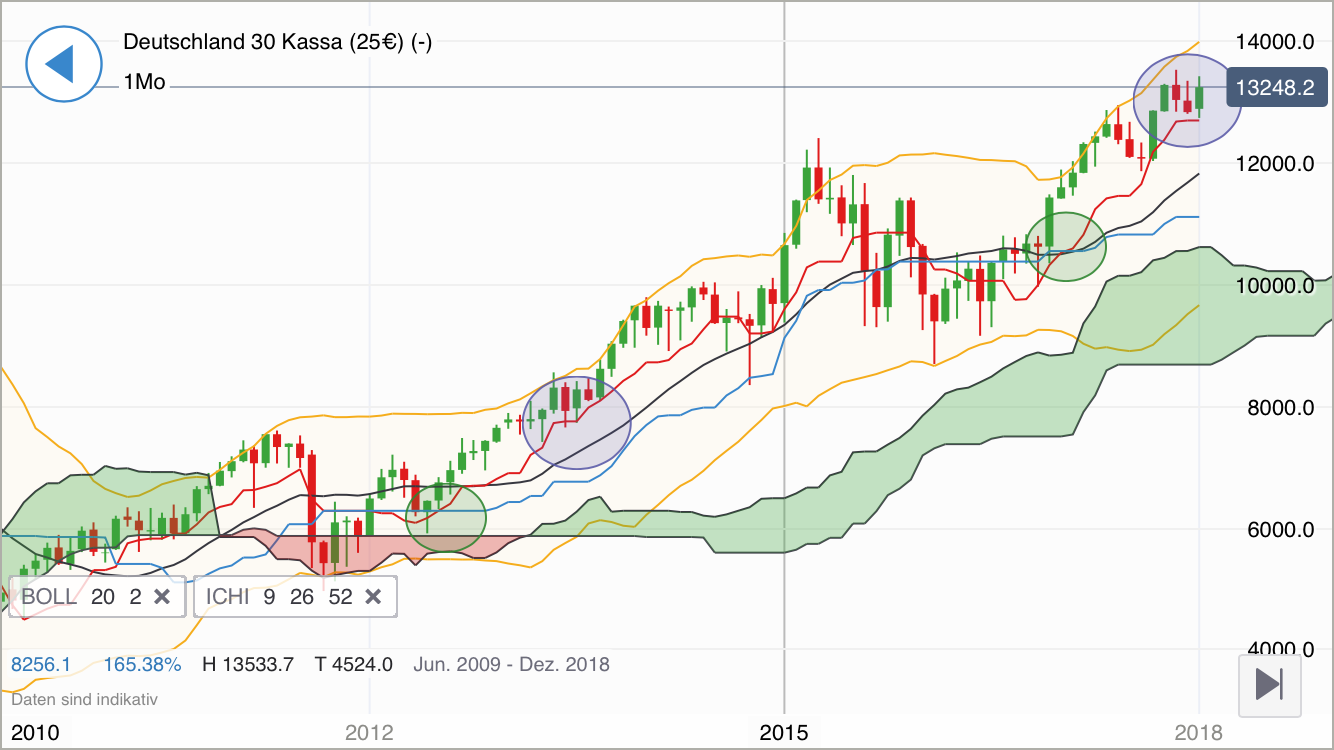Screen dimensions: 1334x750
Task: Click the current price label 13248.2
Action: pyautogui.click(x=1277, y=87)
